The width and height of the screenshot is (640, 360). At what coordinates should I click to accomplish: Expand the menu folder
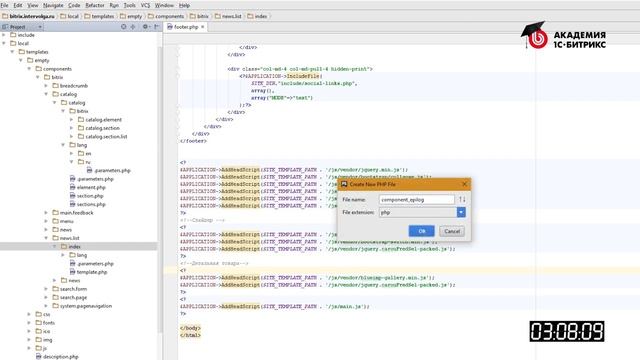point(46,221)
